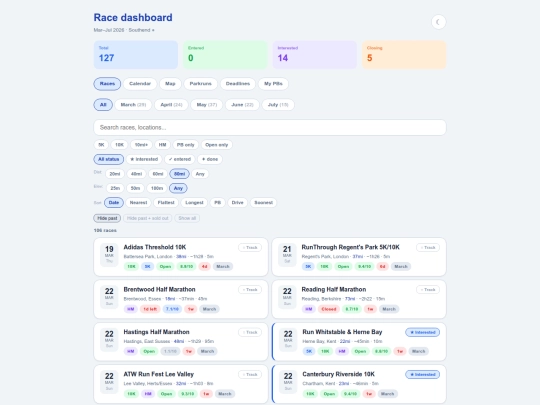The height and width of the screenshot is (405, 540).
Task: Switch to the Calendar tab
Action: tap(140, 84)
